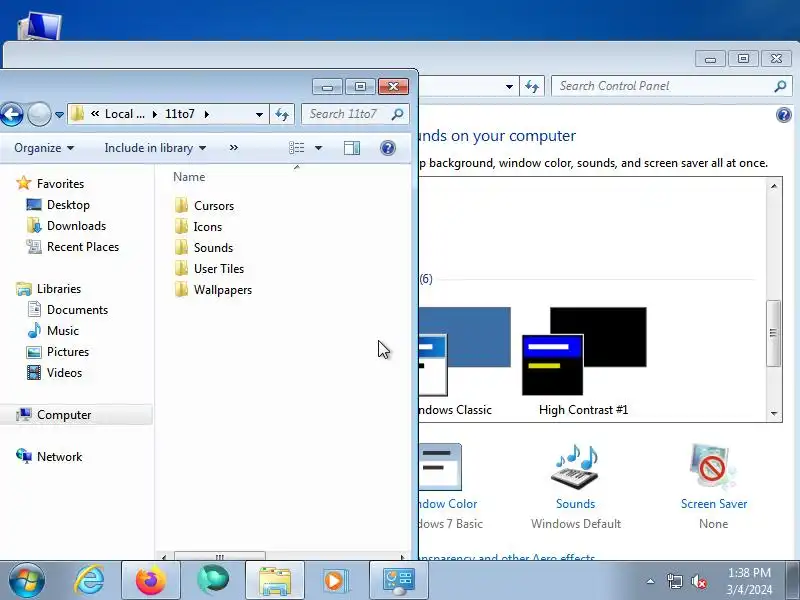Click the network icon in system tray
The height and width of the screenshot is (600, 800).
coord(674,581)
